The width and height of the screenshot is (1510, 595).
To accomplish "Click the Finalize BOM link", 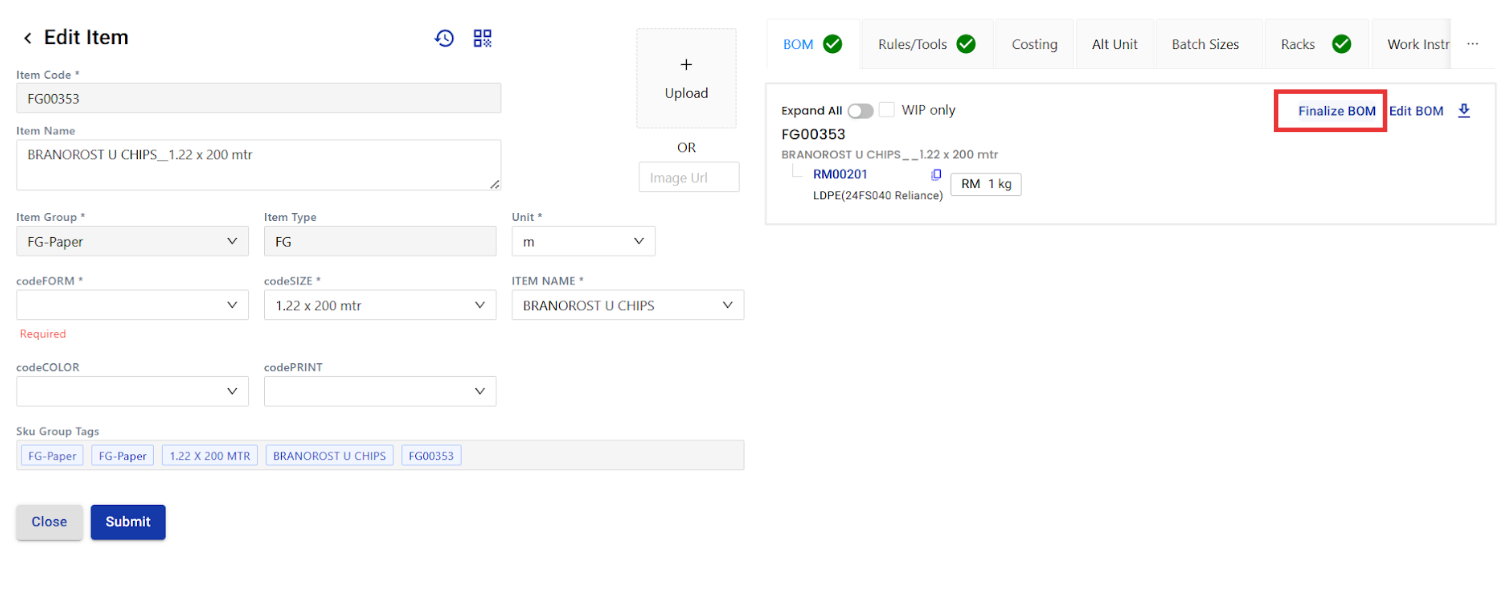I will coord(1336,111).
